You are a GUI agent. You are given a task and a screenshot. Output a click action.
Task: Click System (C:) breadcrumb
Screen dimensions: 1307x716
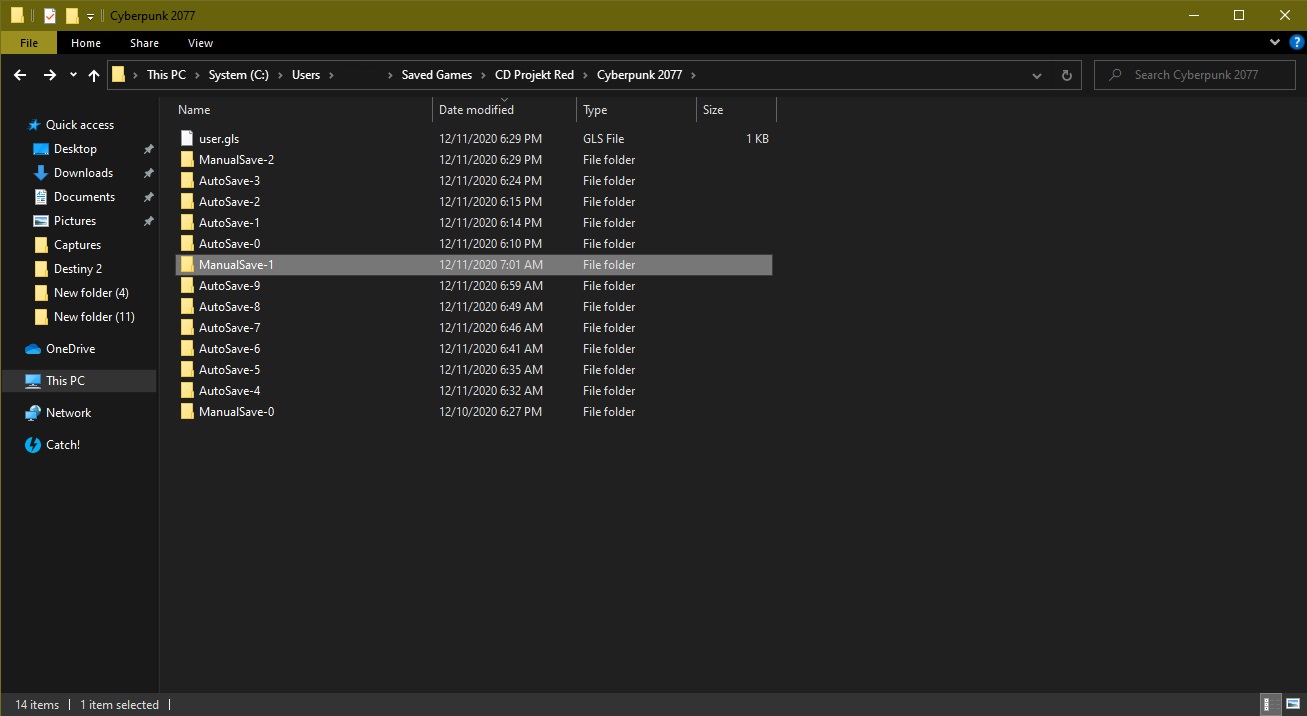coord(238,75)
